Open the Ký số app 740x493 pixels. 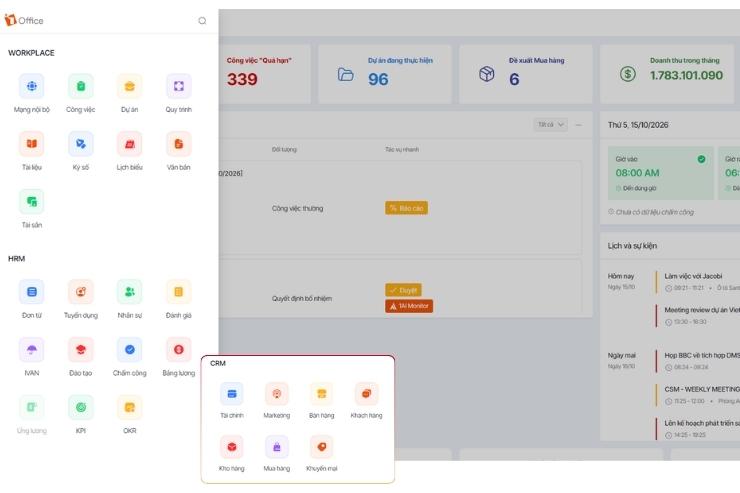tap(81, 144)
